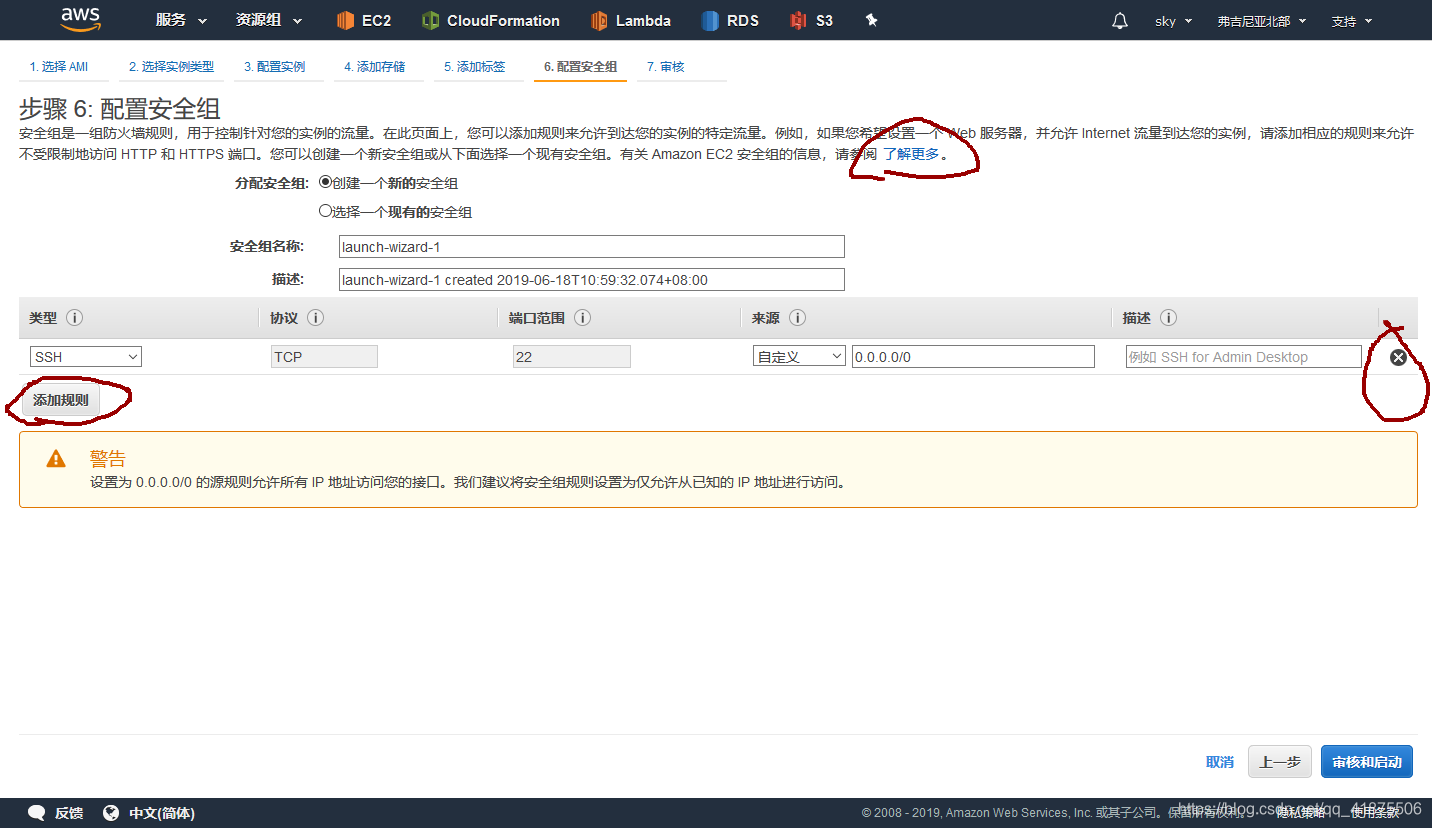The width and height of the screenshot is (1432, 828).
Task: Click the 了解更多 link
Action: pos(911,155)
